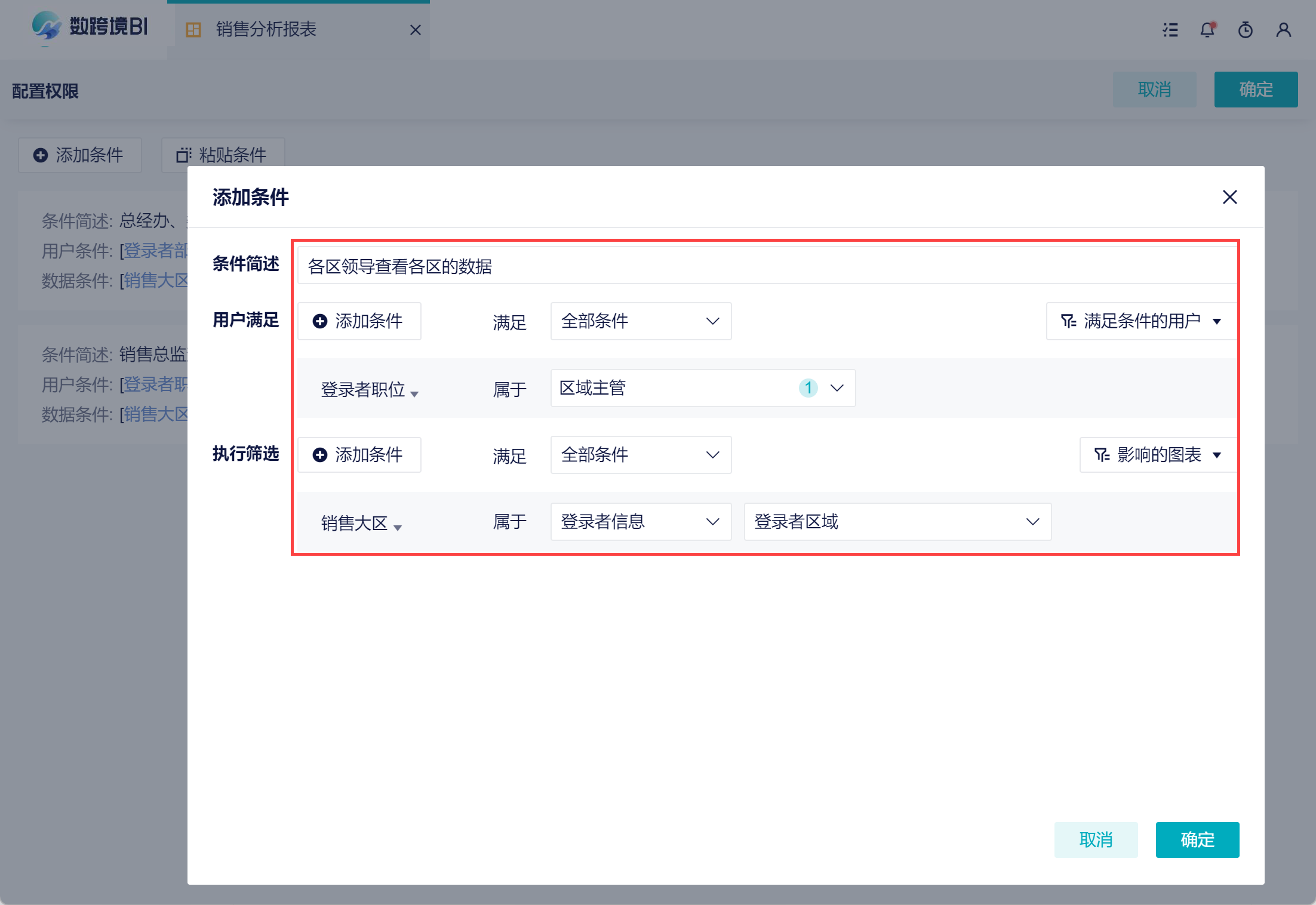Image resolution: width=1316 pixels, height=905 pixels.
Task: Expand 全部条件 dropdown under 用户满足
Action: click(x=640, y=321)
